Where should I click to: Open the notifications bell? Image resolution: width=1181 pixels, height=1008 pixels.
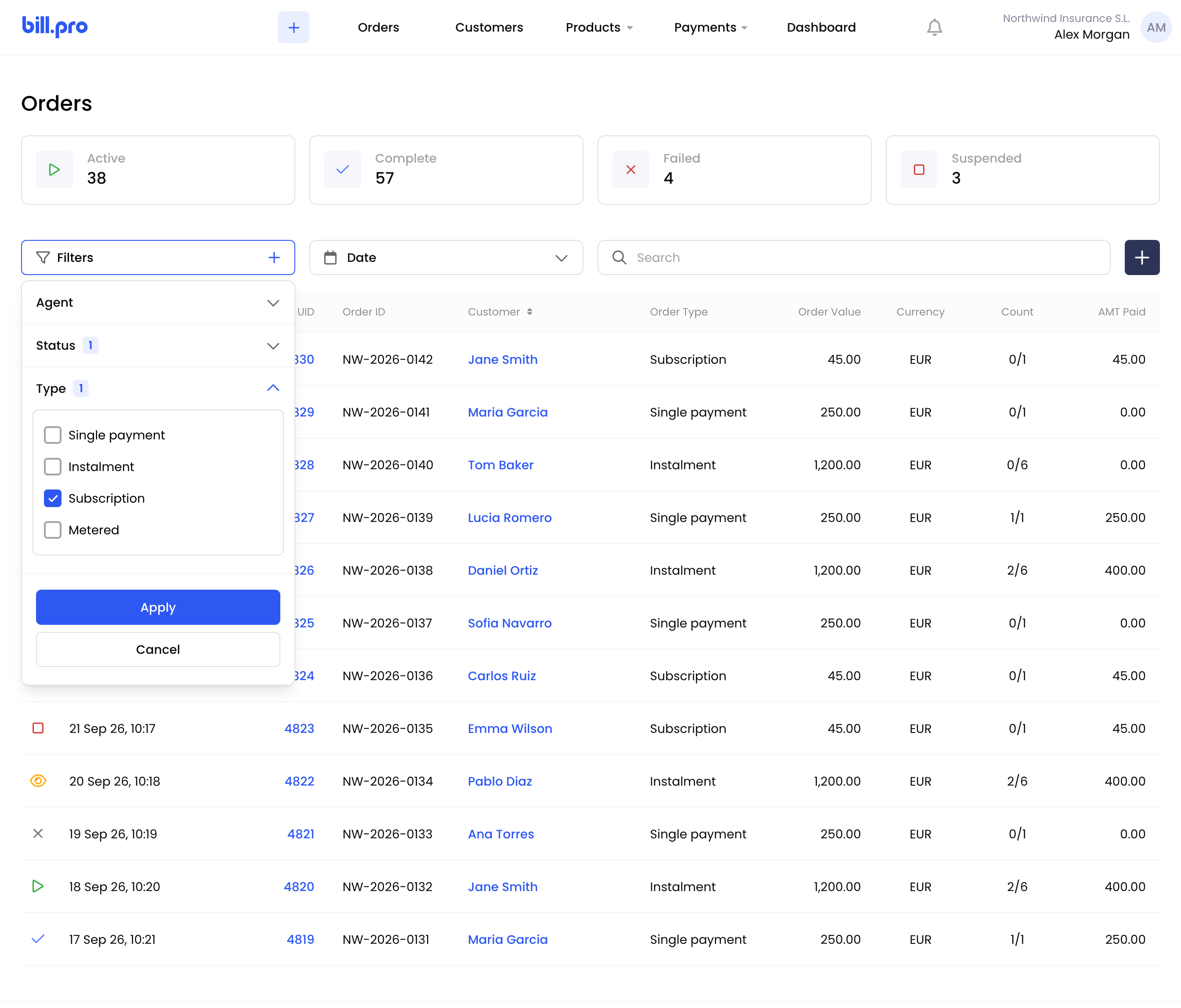point(934,27)
